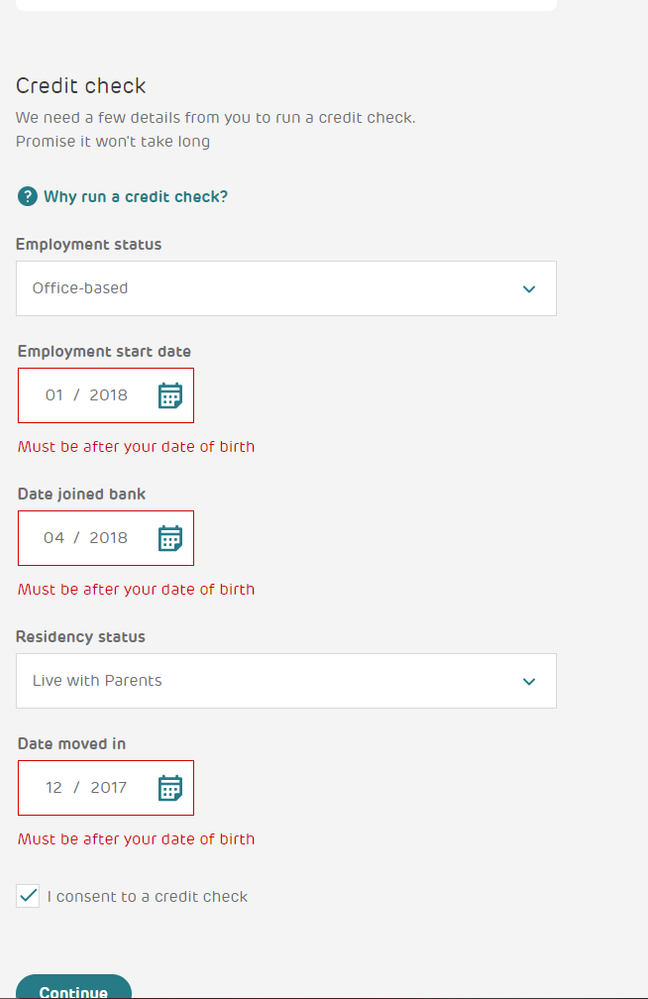Open calendar picker for Employment start date
The height and width of the screenshot is (999, 648).
[x=170, y=396]
